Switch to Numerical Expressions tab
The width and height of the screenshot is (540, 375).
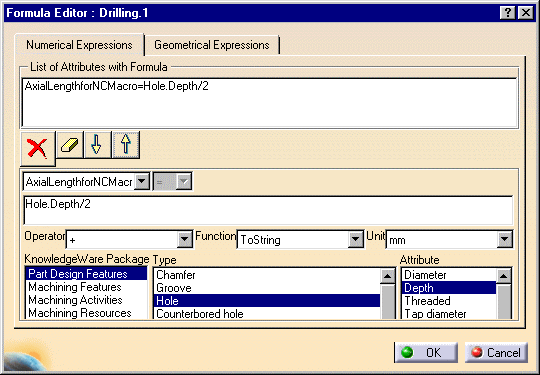pos(79,45)
